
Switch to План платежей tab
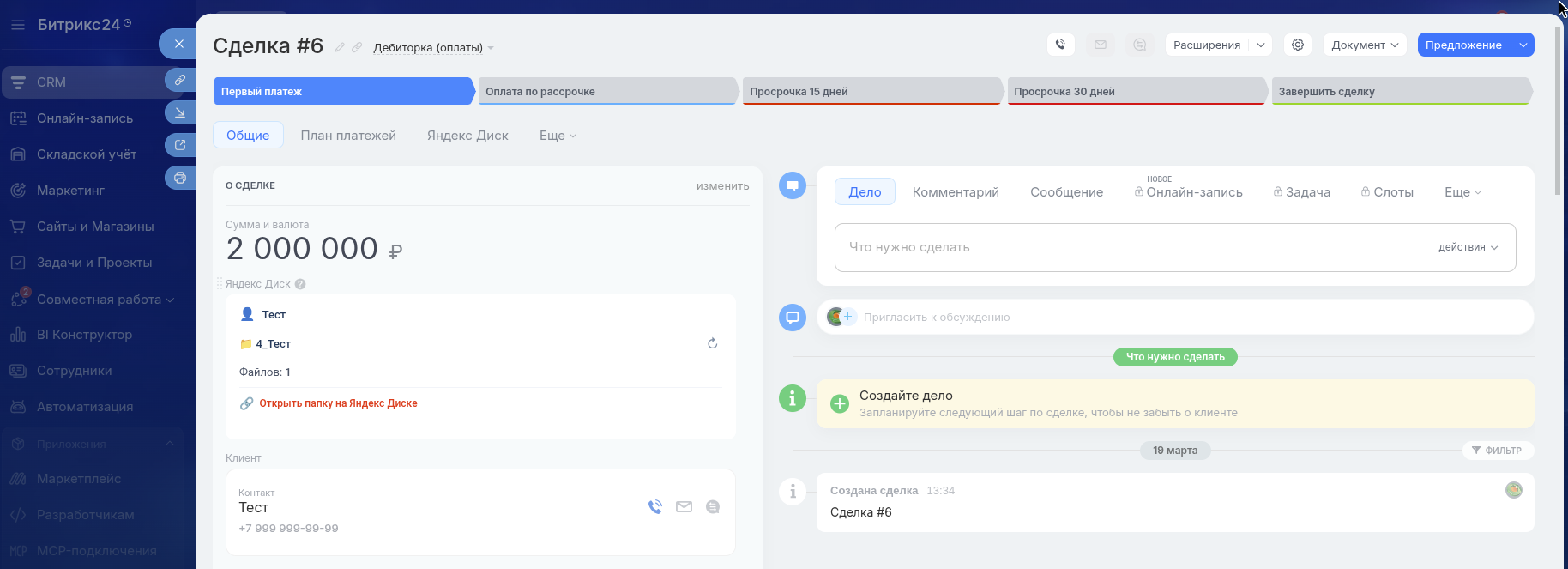pyautogui.click(x=348, y=136)
